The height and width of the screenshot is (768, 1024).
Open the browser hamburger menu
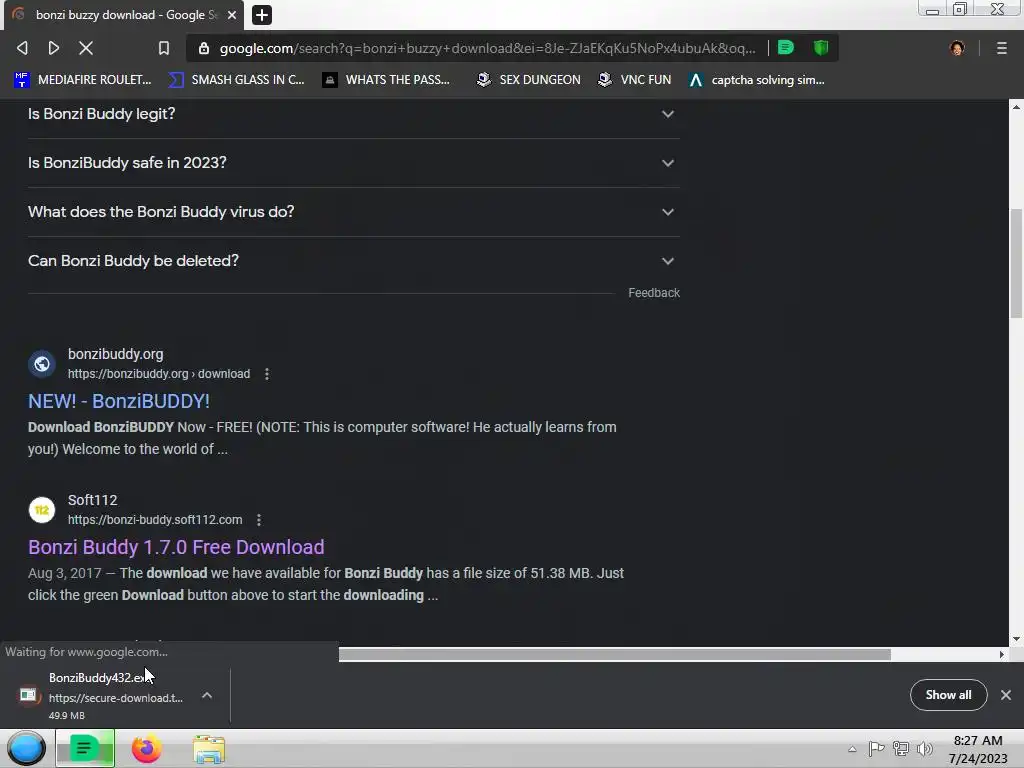(1002, 48)
